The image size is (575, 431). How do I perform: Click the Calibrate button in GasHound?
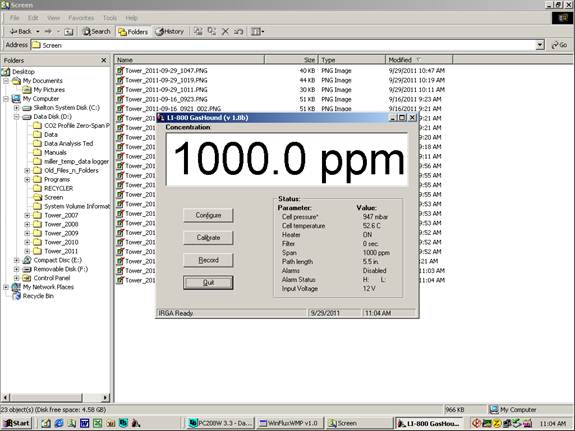click(208, 238)
